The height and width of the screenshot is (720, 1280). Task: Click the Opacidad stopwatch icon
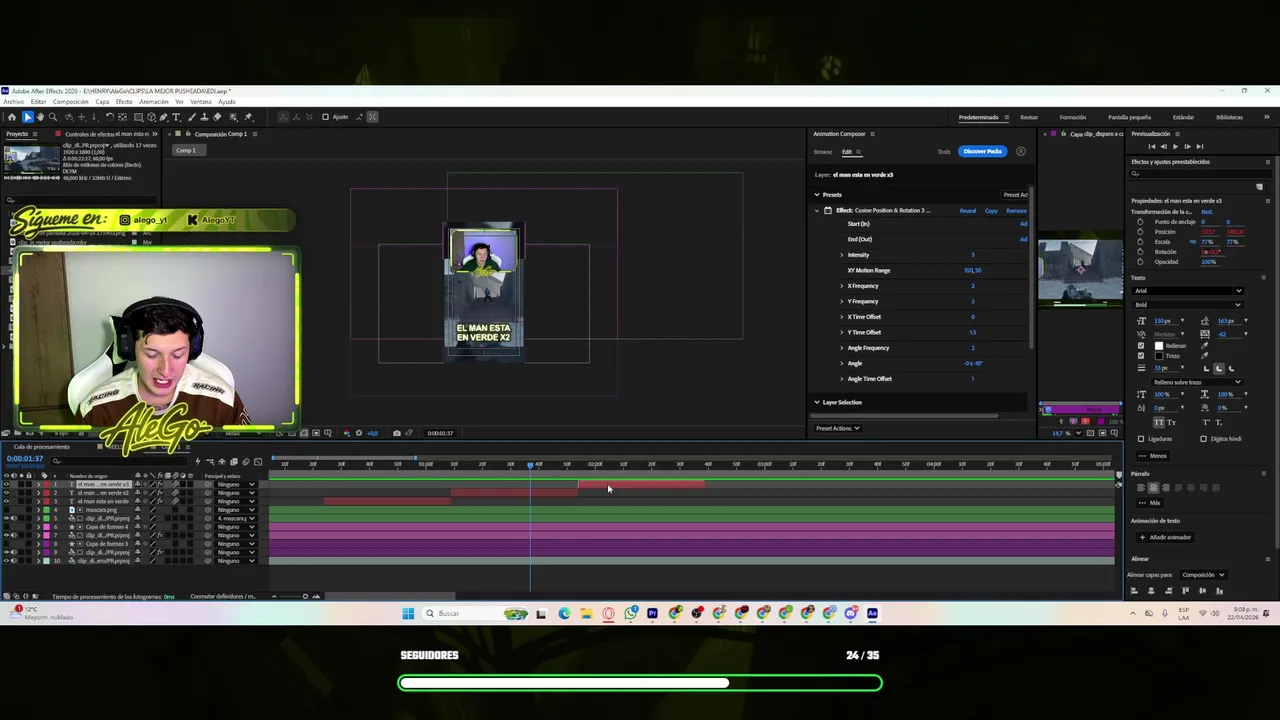1140,262
